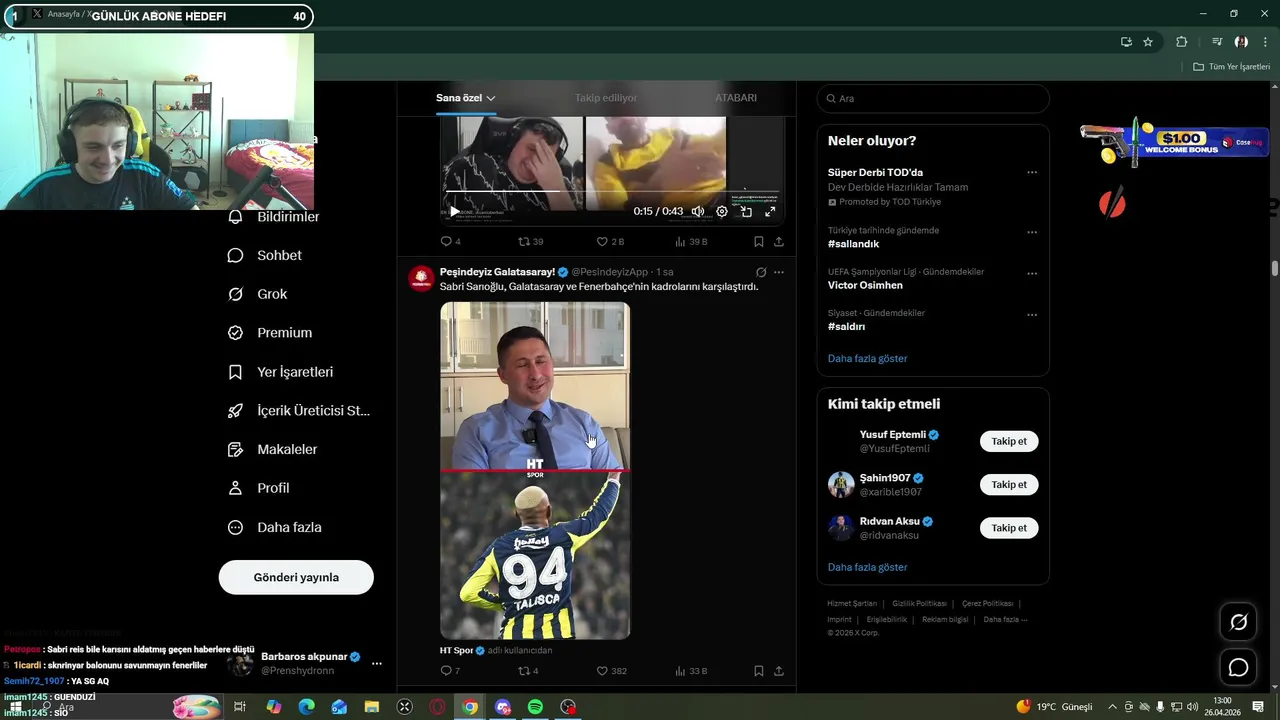Open Tüm Yer İşaretleri bookmarks folder

point(1232,67)
